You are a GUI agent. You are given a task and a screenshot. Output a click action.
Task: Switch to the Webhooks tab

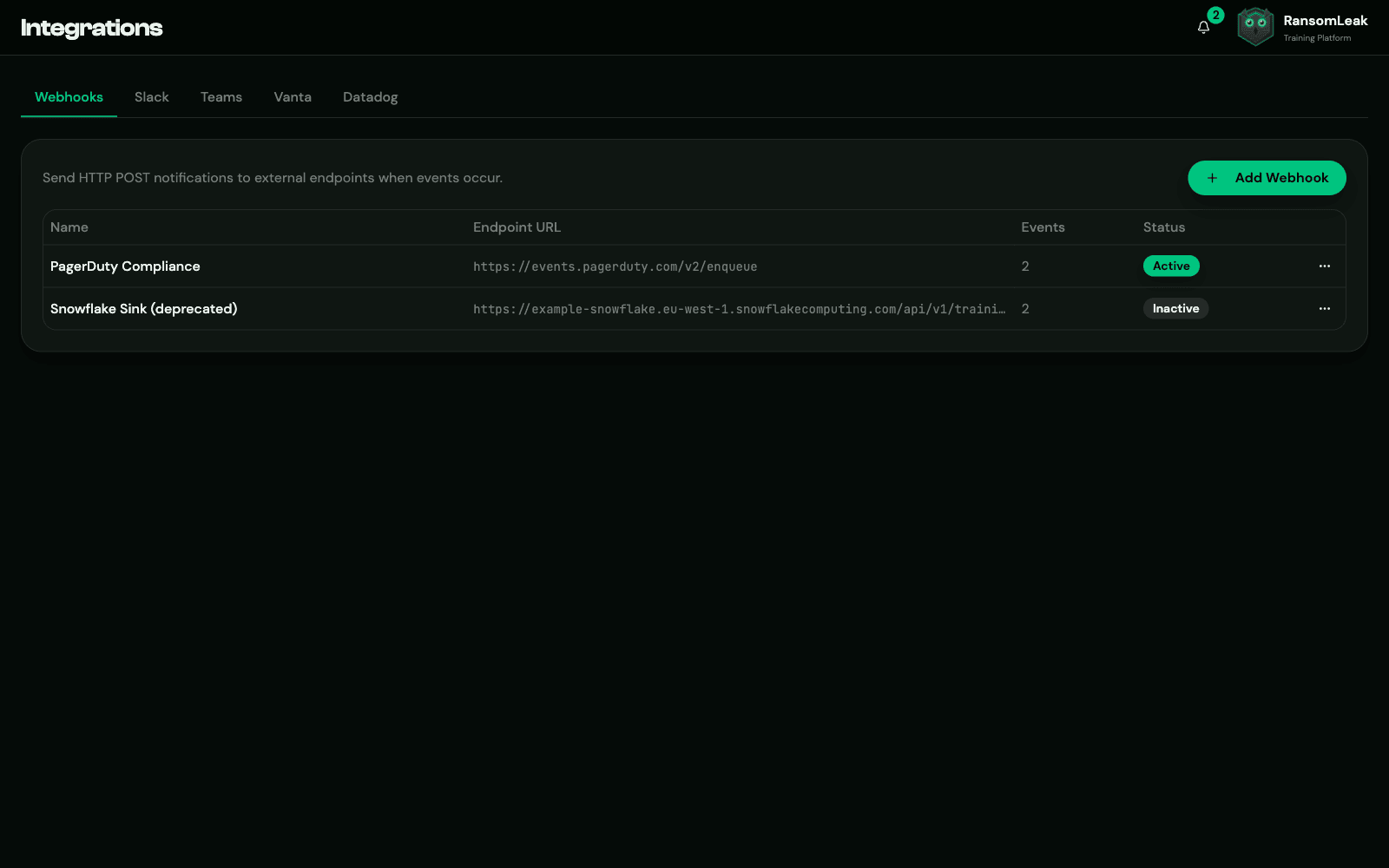pos(69,97)
